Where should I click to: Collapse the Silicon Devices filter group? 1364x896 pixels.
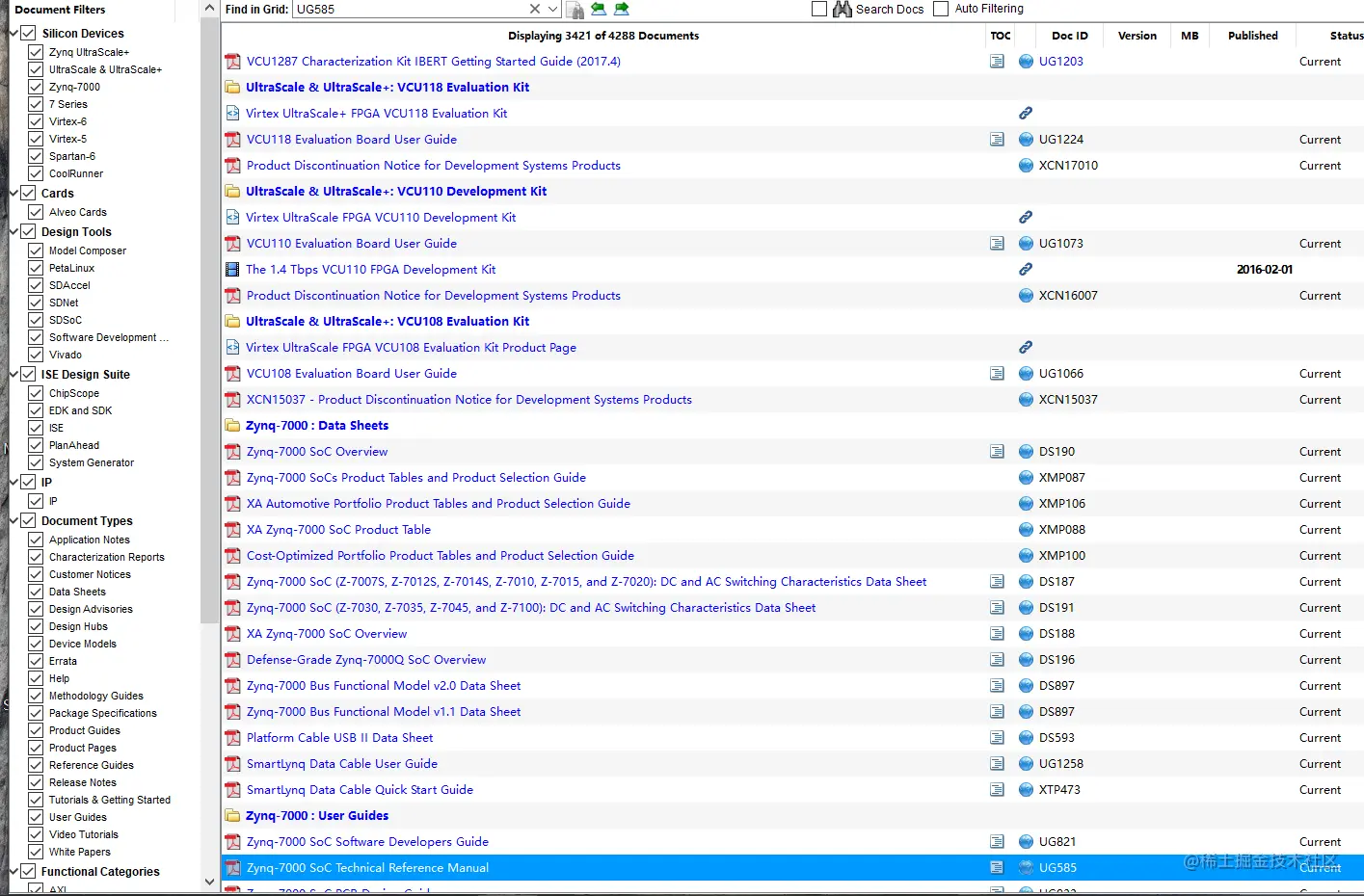13,33
